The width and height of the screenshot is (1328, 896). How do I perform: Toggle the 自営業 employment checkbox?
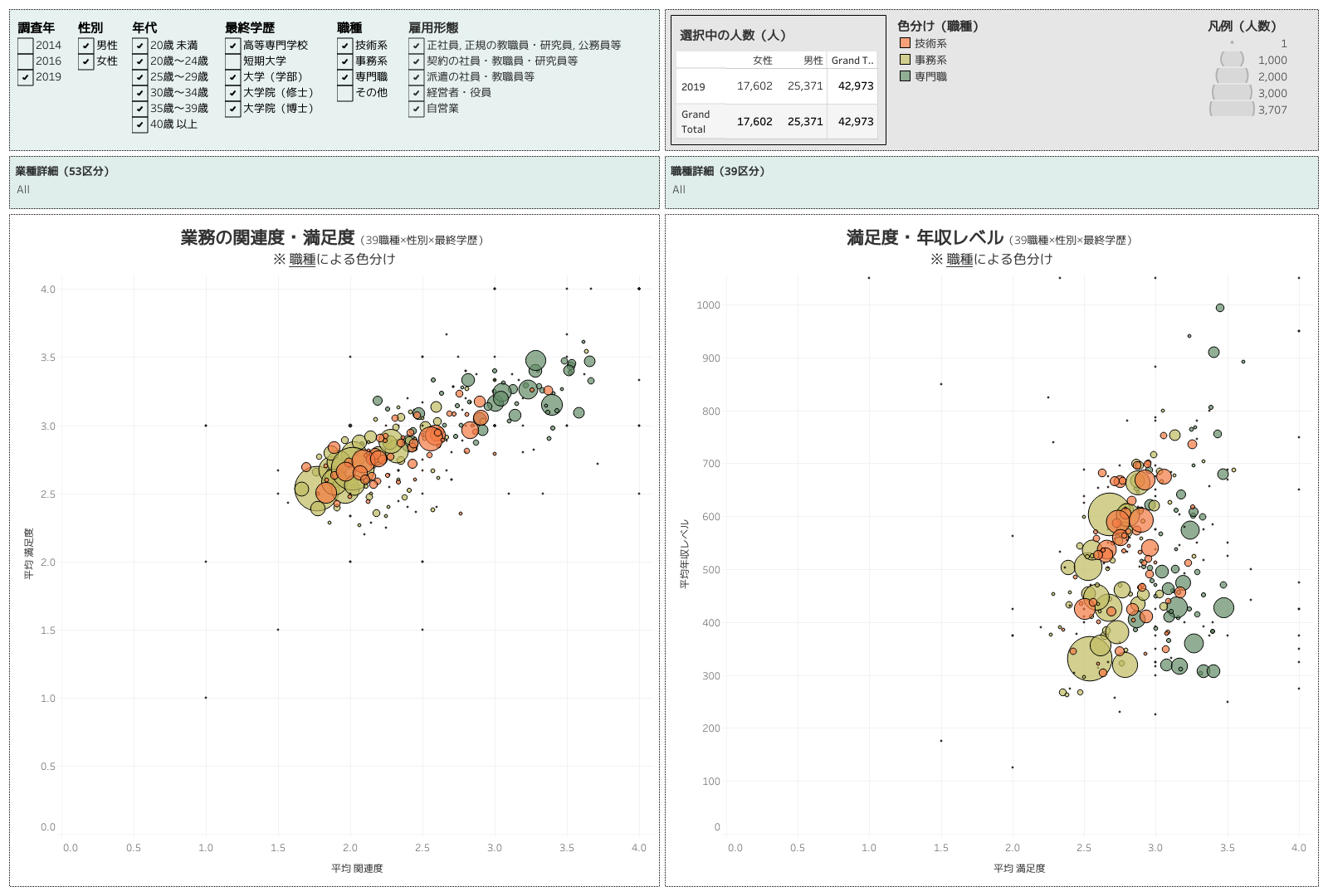(417, 109)
